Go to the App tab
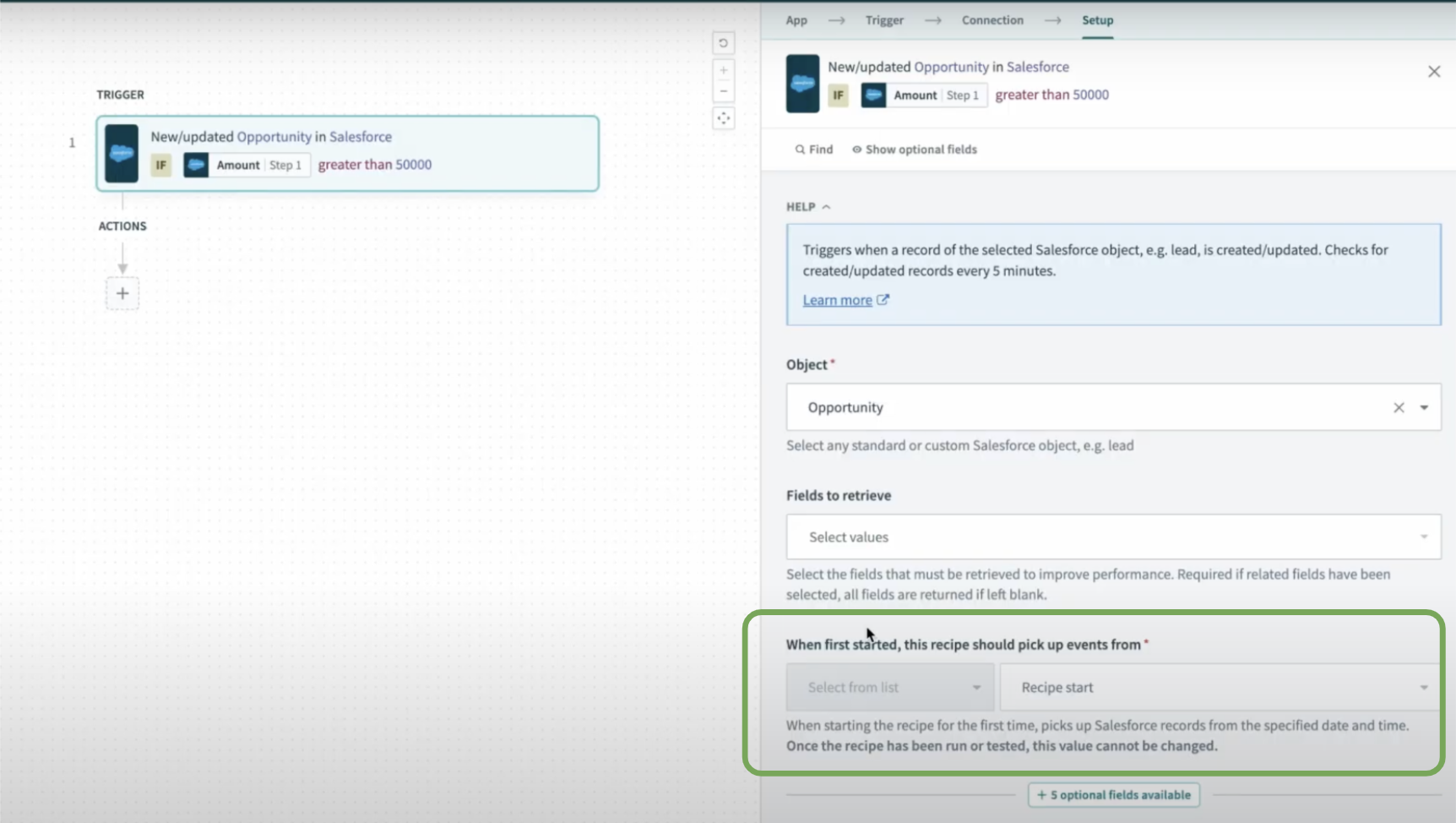 796,20
